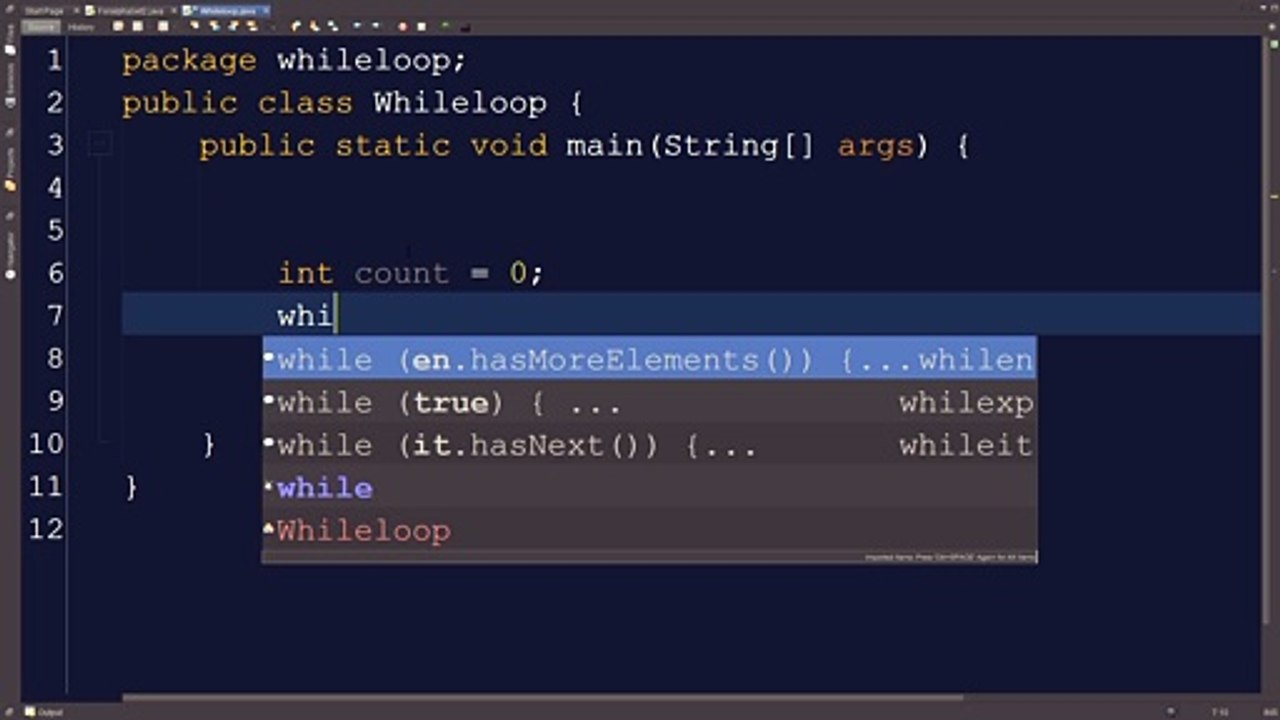Close the Whileloop.java tab
Screen dimensions: 1280x720
click(266, 10)
